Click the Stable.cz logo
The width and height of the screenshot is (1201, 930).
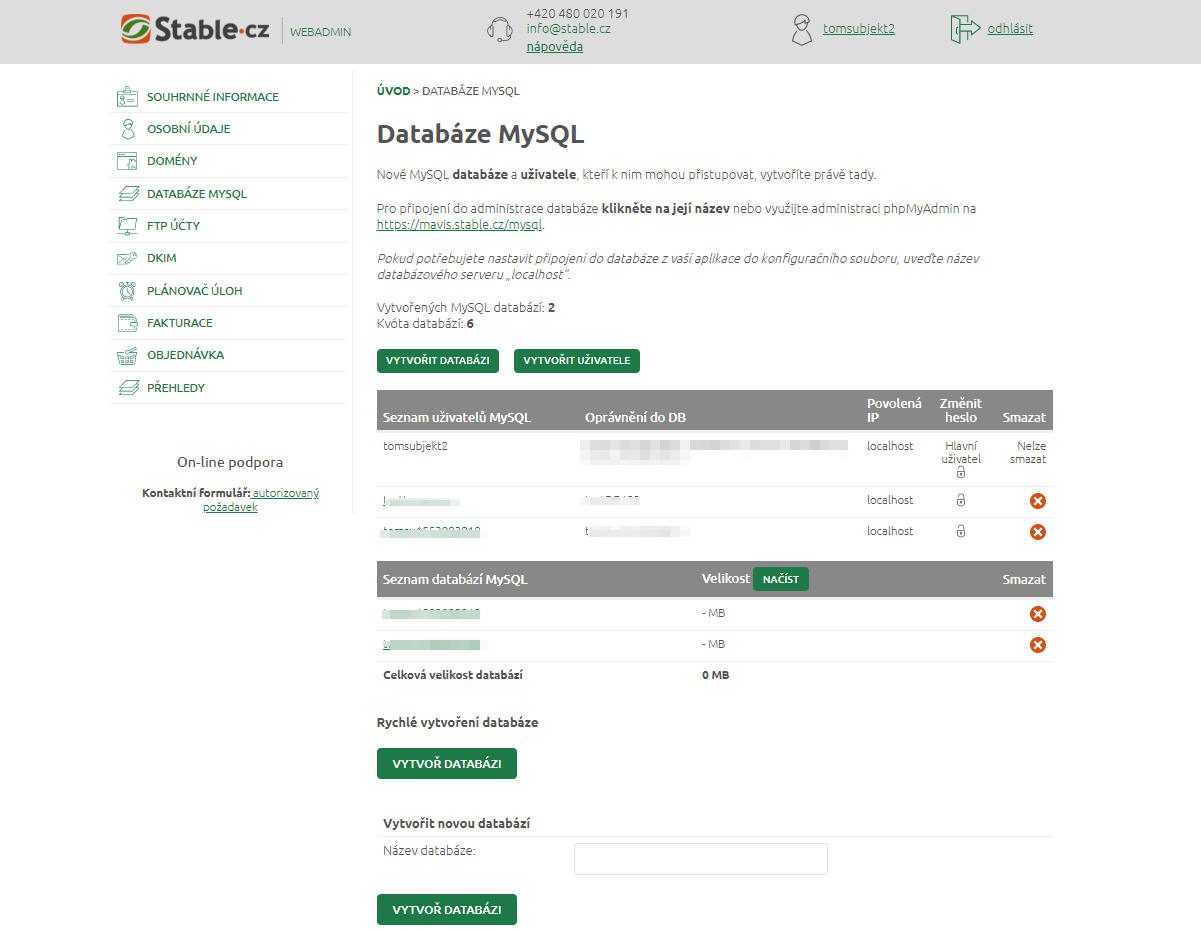pos(195,29)
